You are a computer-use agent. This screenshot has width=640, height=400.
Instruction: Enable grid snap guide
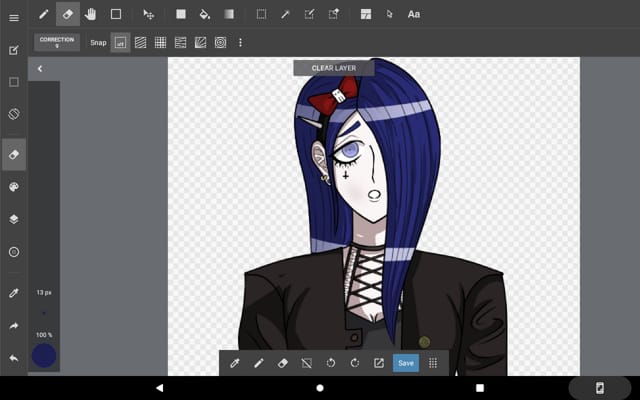pos(160,43)
